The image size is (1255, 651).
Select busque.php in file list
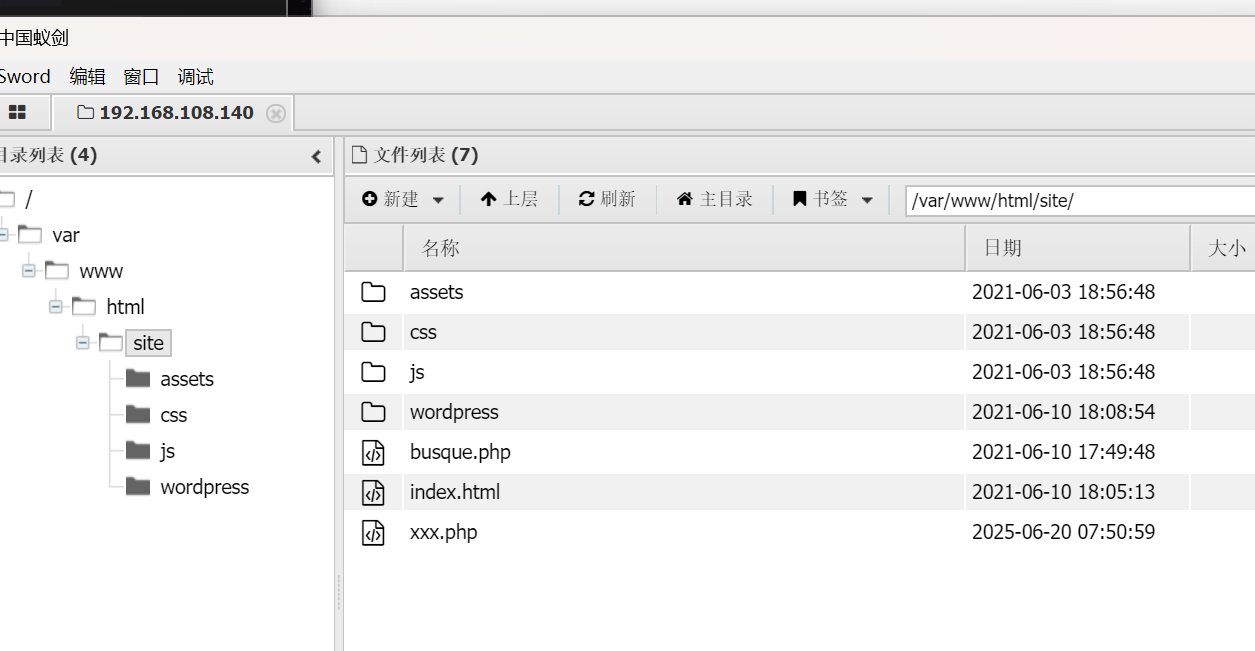[x=460, y=452]
